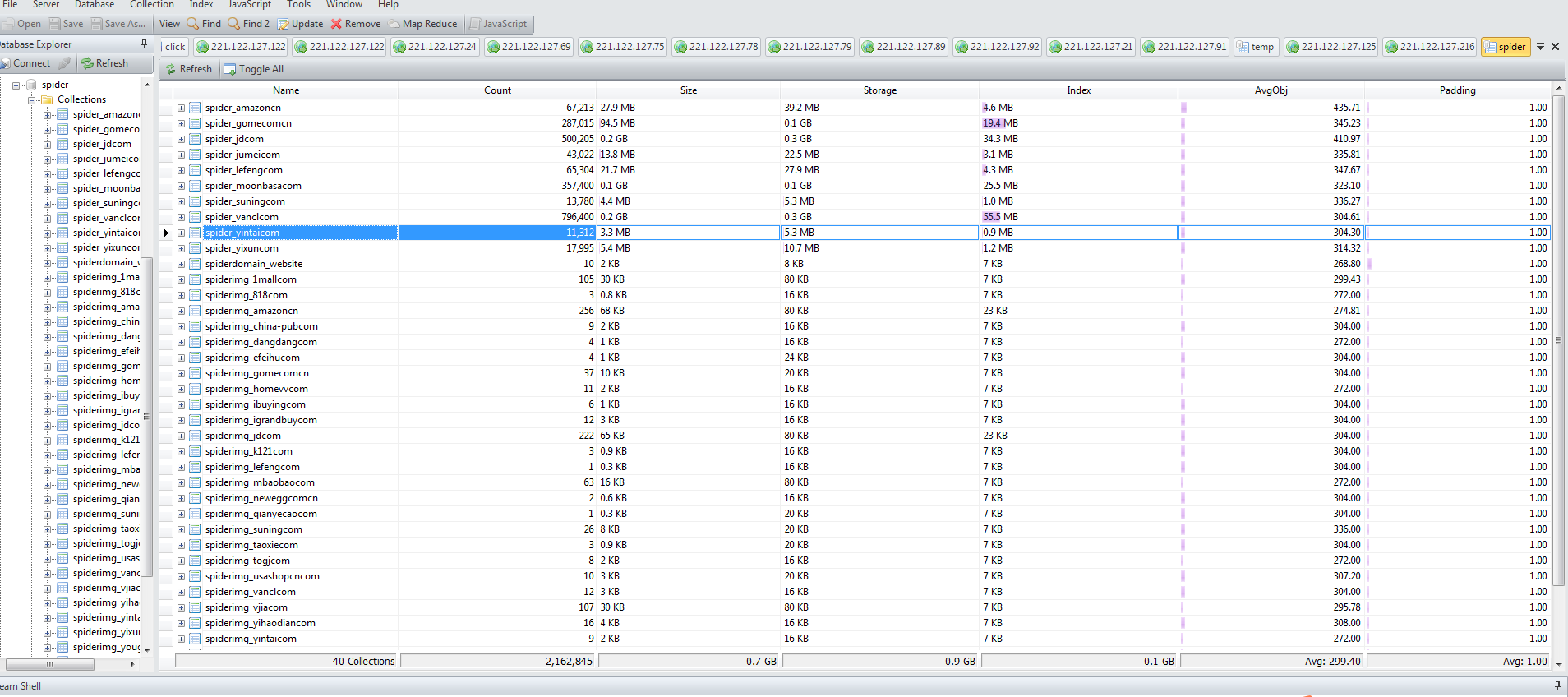Select the spider_yintaicom grid row
This screenshot has height=697, width=1568.
pyautogui.click(x=855, y=233)
